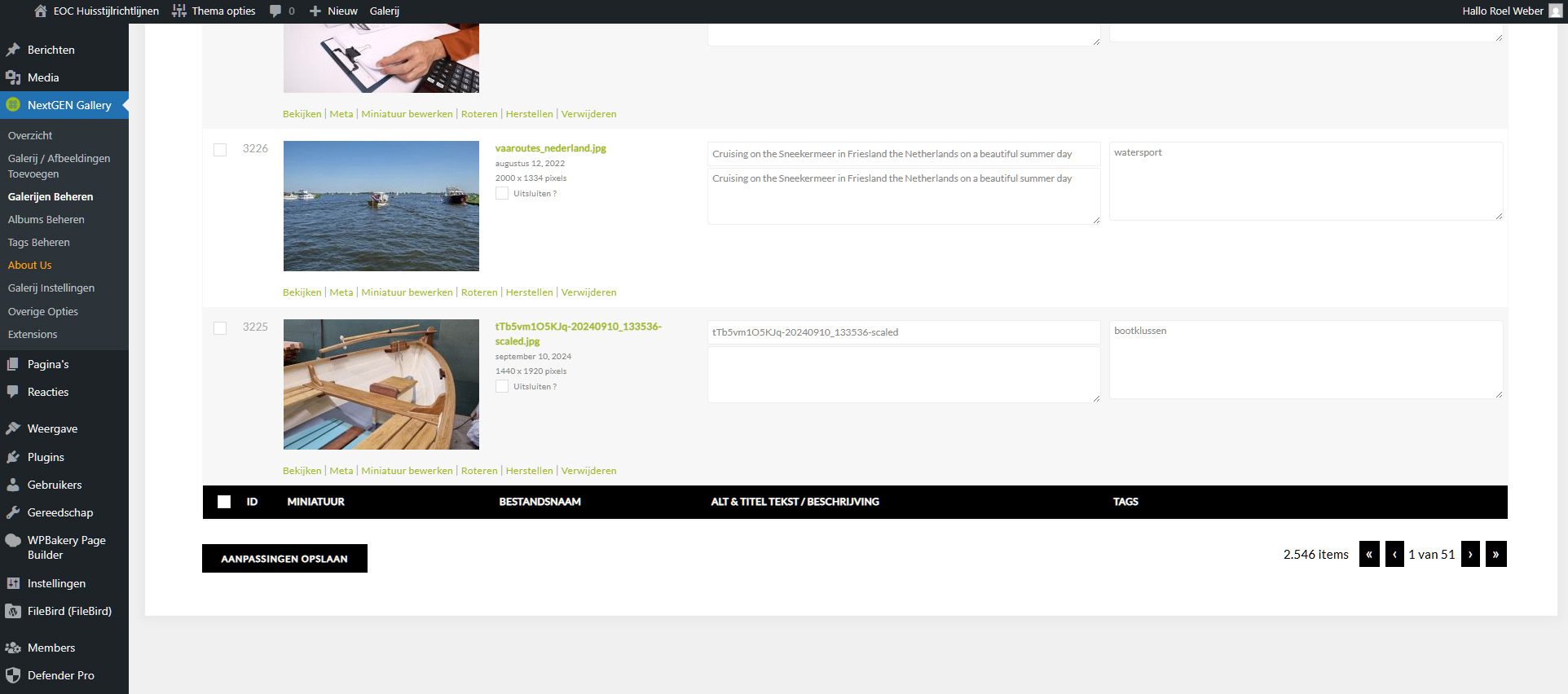
Task: Select the checkbox for image 3226
Action: pyautogui.click(x=220, y=150)
